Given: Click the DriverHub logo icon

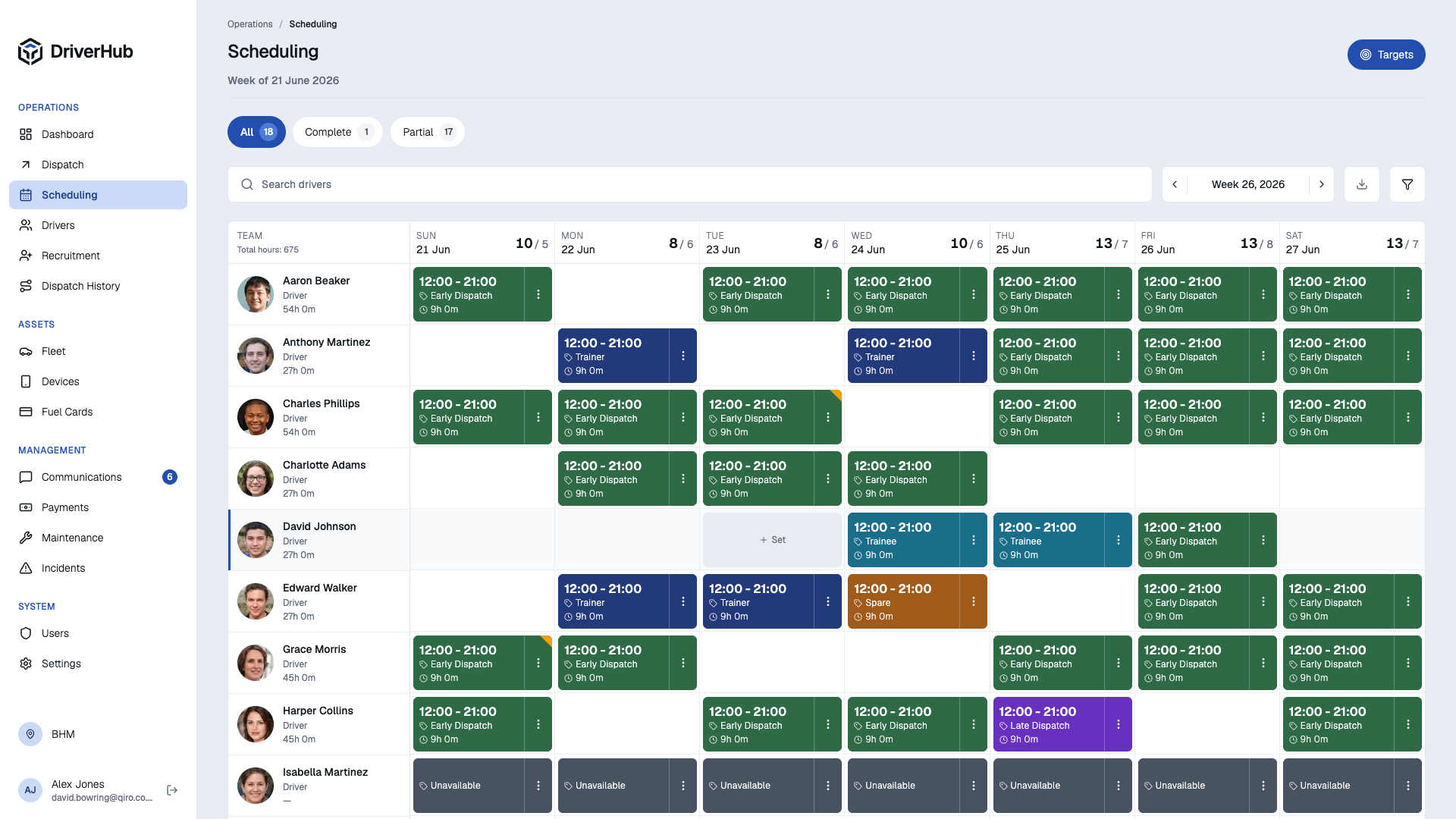Looking at the screenshot, I should [30, 52].
